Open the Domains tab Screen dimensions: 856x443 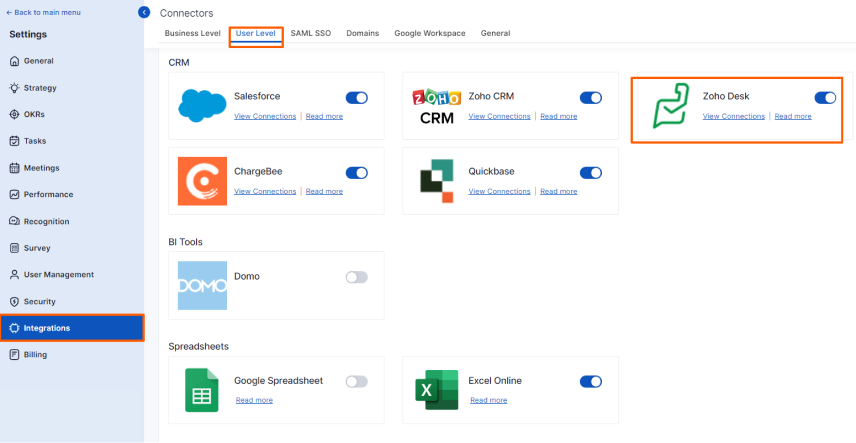(362, 33)
